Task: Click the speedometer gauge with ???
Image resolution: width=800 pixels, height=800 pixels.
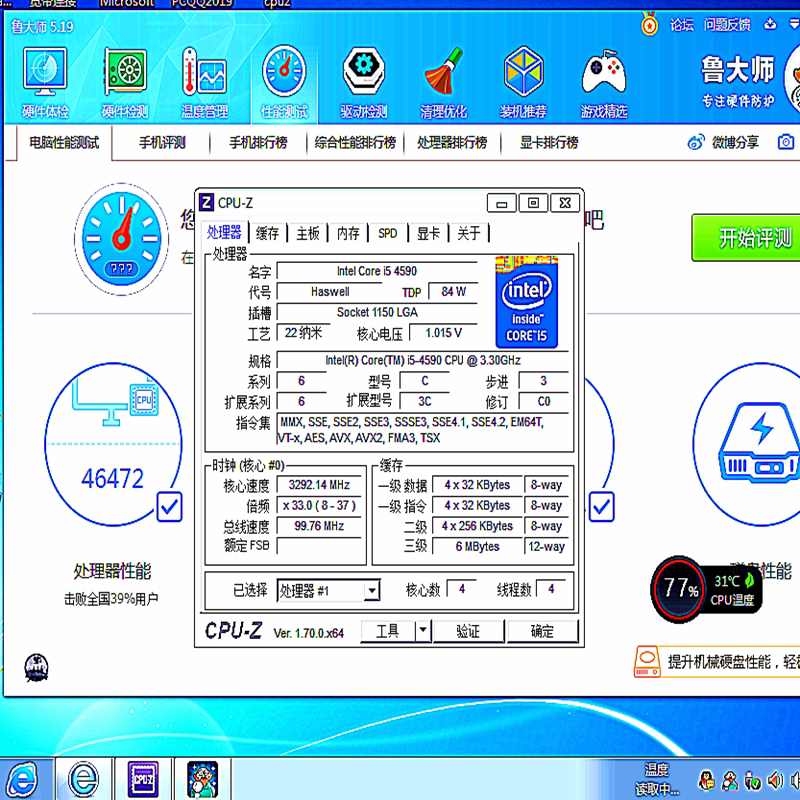Action: pos(121,239)
